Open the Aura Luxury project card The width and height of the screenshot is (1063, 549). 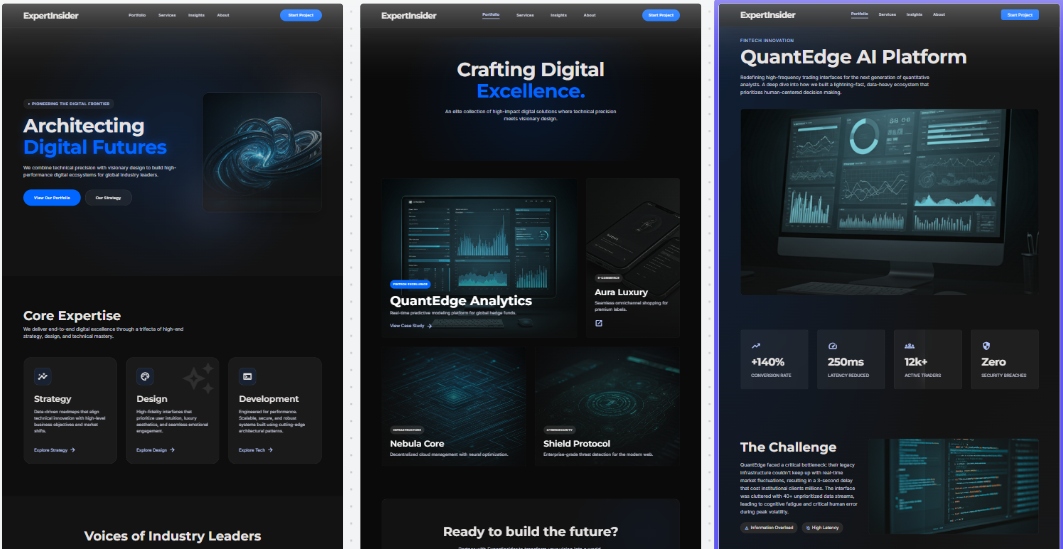coord(633,258)
